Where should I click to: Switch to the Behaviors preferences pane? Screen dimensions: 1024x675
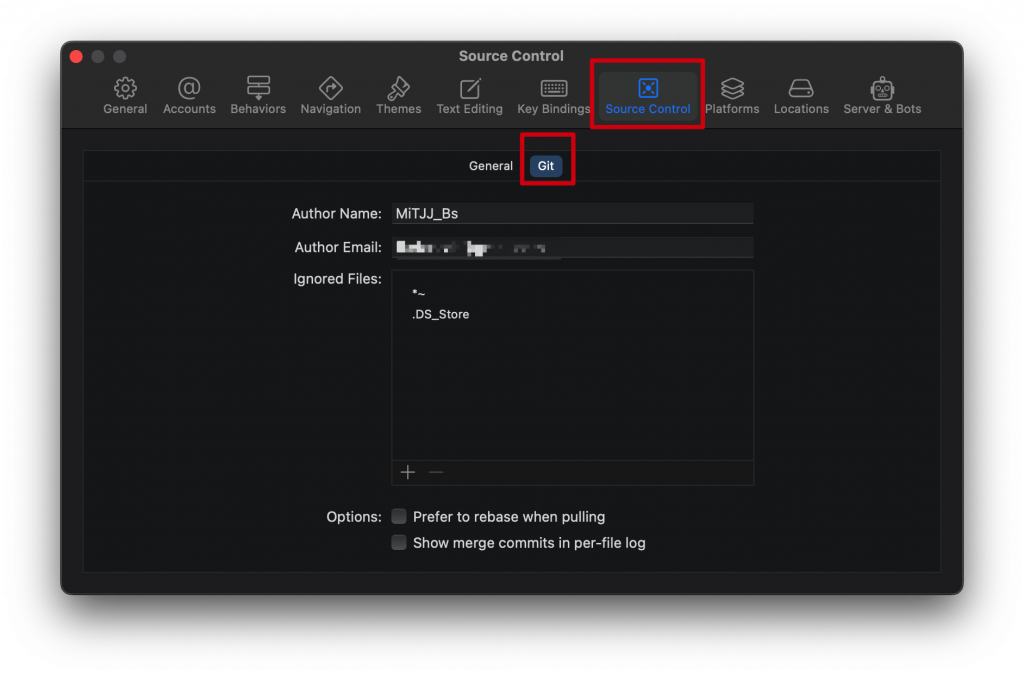258,95
